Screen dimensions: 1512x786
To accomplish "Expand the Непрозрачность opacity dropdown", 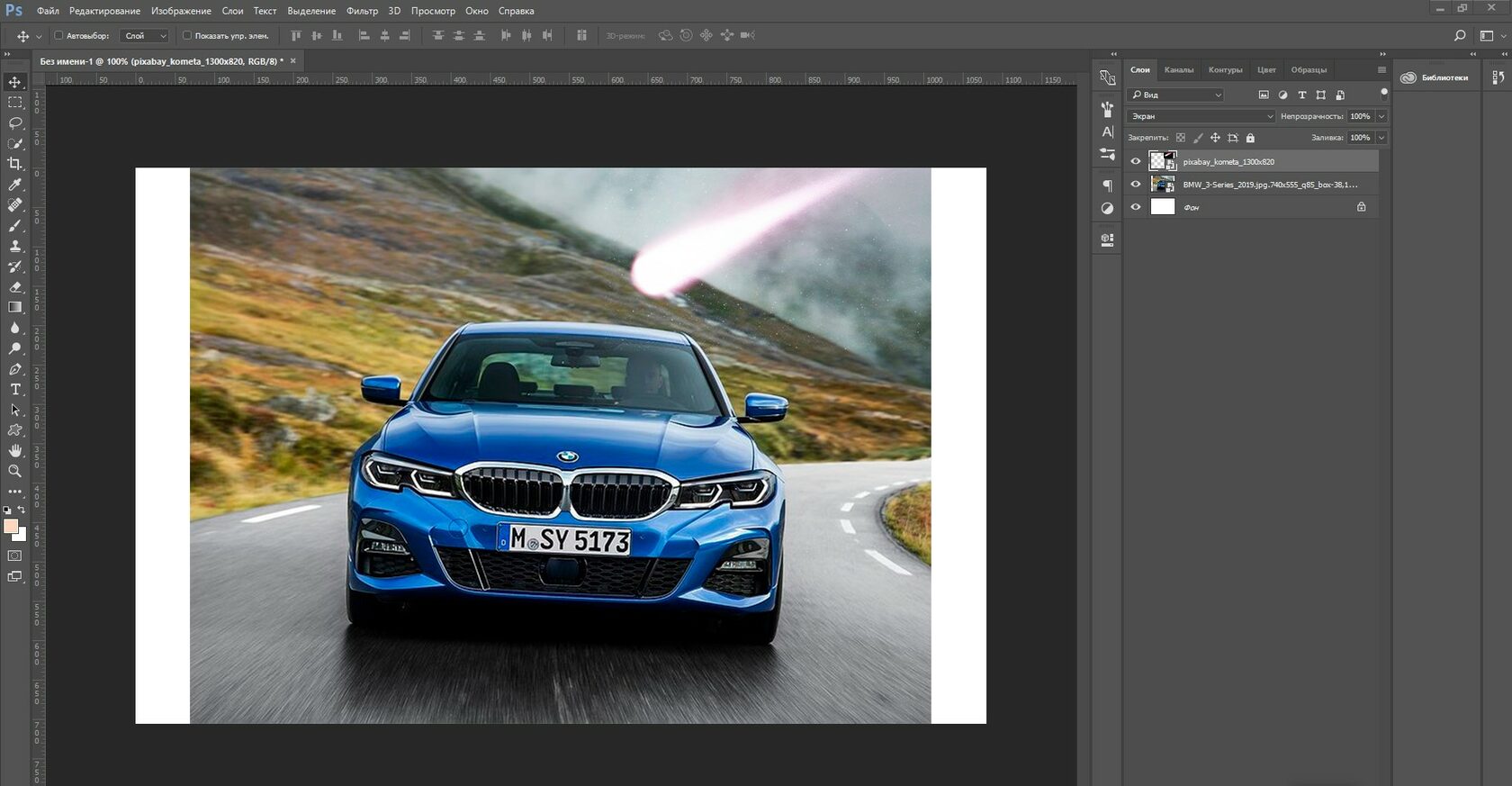I will pyautogui.click(x=1381, y=116).
